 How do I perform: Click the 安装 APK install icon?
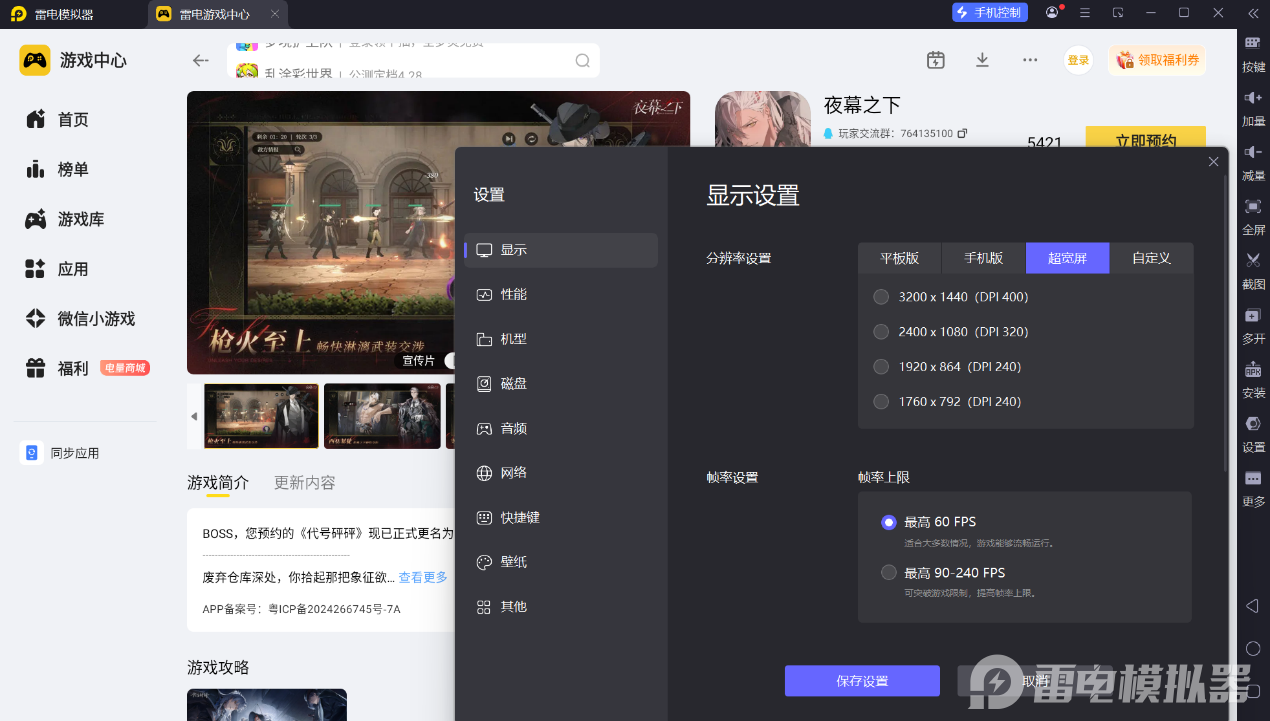pos(1253,369)
